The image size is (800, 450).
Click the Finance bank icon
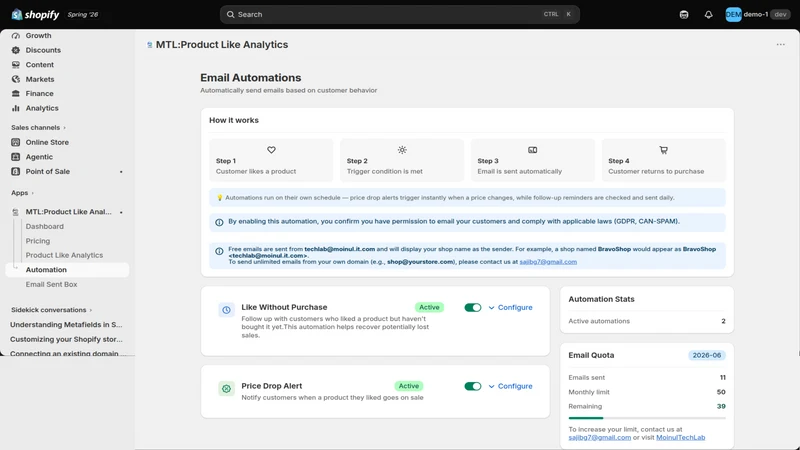click(16, 93)
